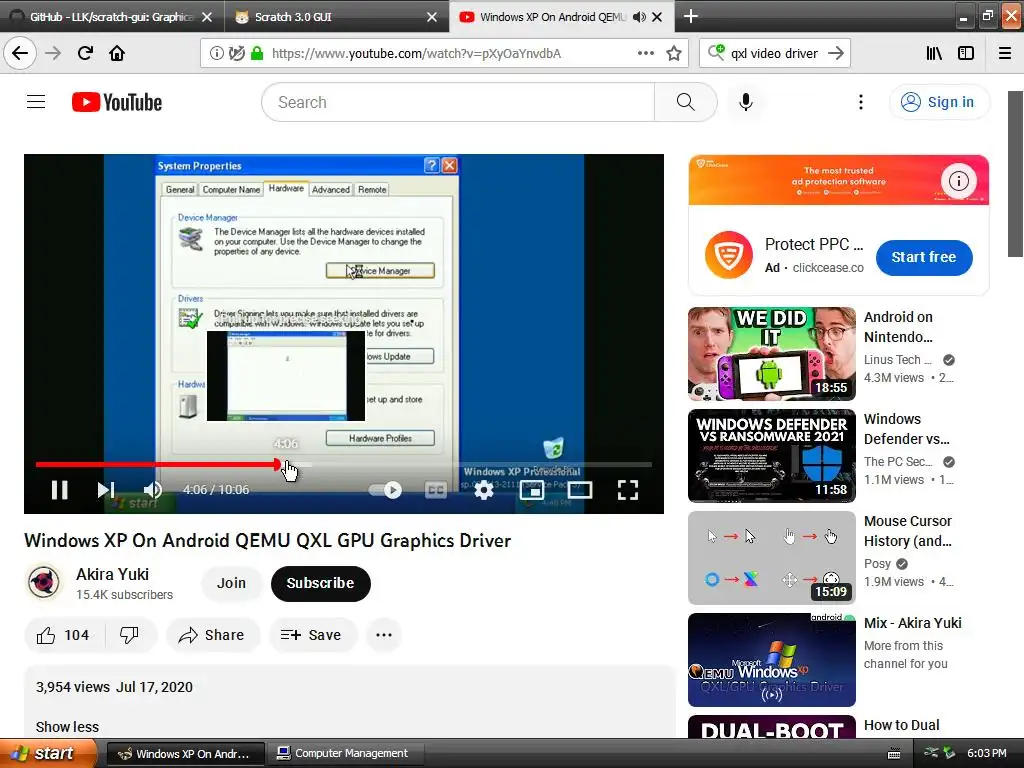Subscribe to Akira Yuki channel
Screen dimensions: 1024x768
pyautogui.click(x=320, y=583)
